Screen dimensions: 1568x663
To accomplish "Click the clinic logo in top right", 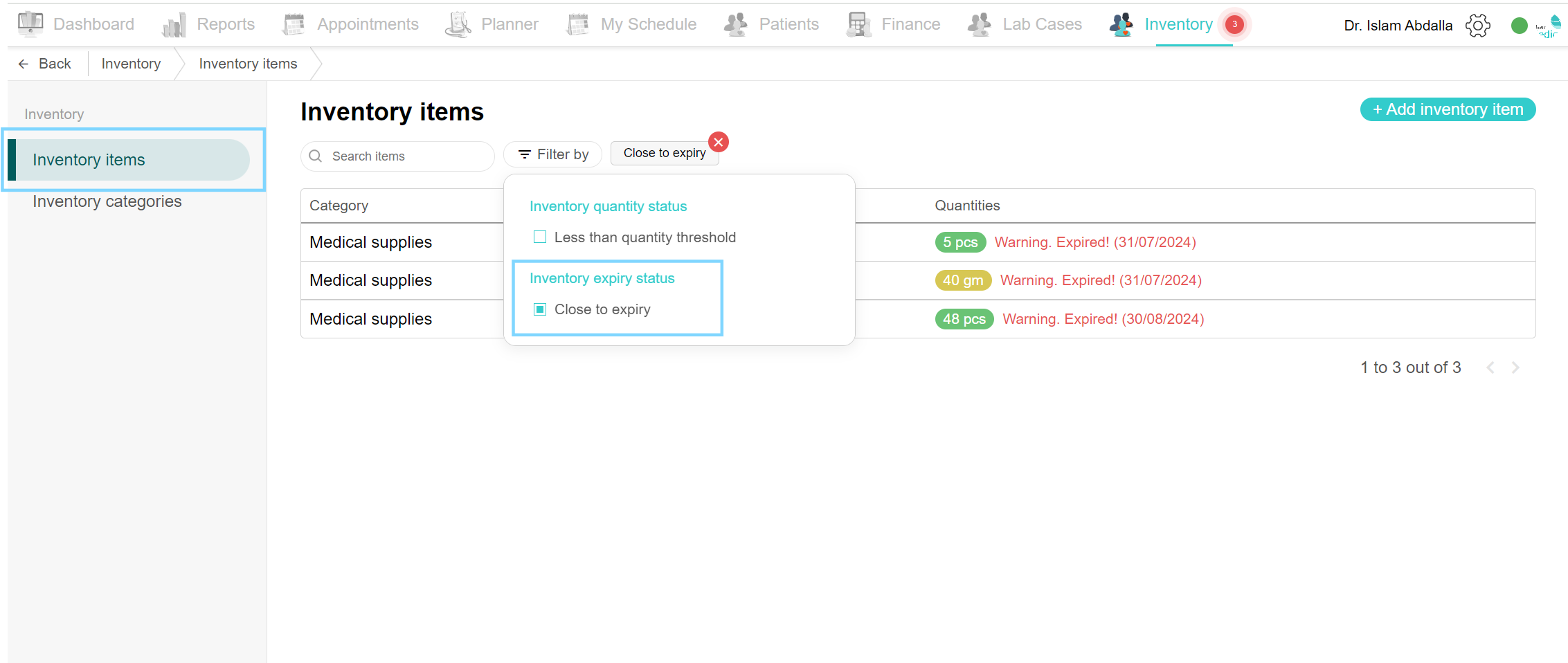I will coord(1549,26).
